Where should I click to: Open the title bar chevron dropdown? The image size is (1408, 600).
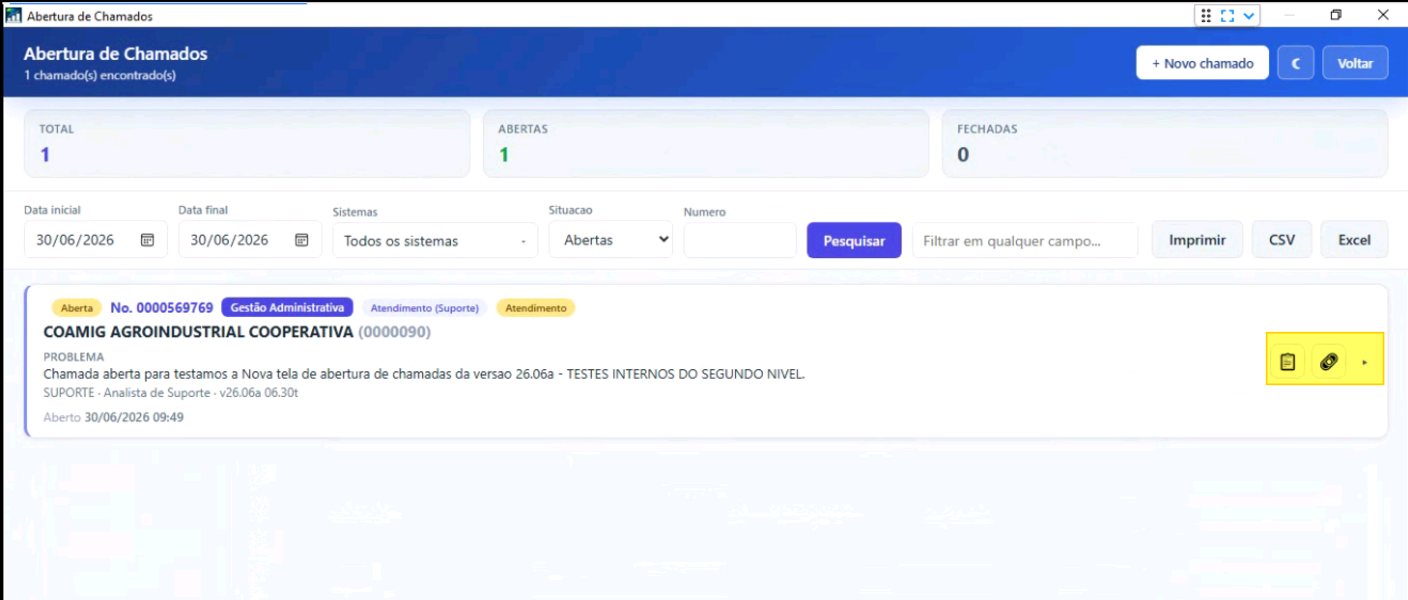pos(1249,16)
